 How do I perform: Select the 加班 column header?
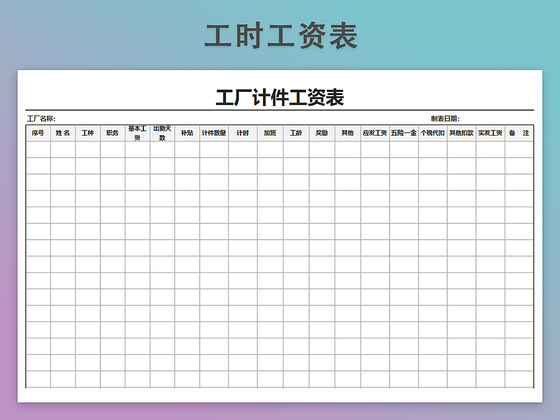[270, 133]
